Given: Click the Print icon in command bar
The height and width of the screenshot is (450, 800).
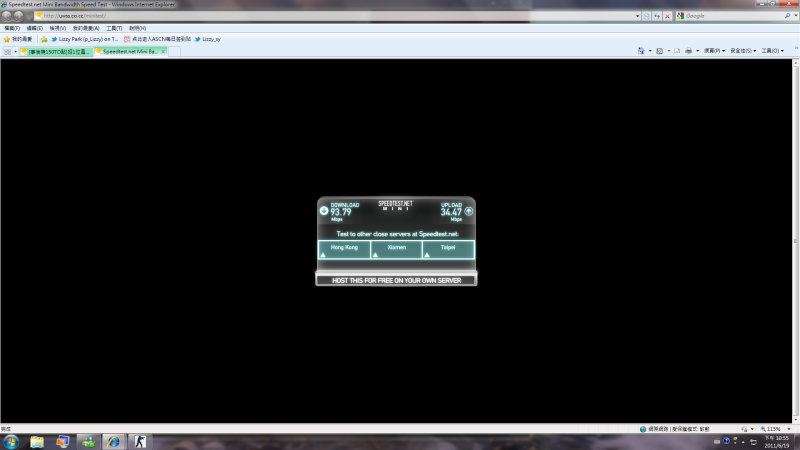Looking at the screenshot, I should tap(689, 51).
